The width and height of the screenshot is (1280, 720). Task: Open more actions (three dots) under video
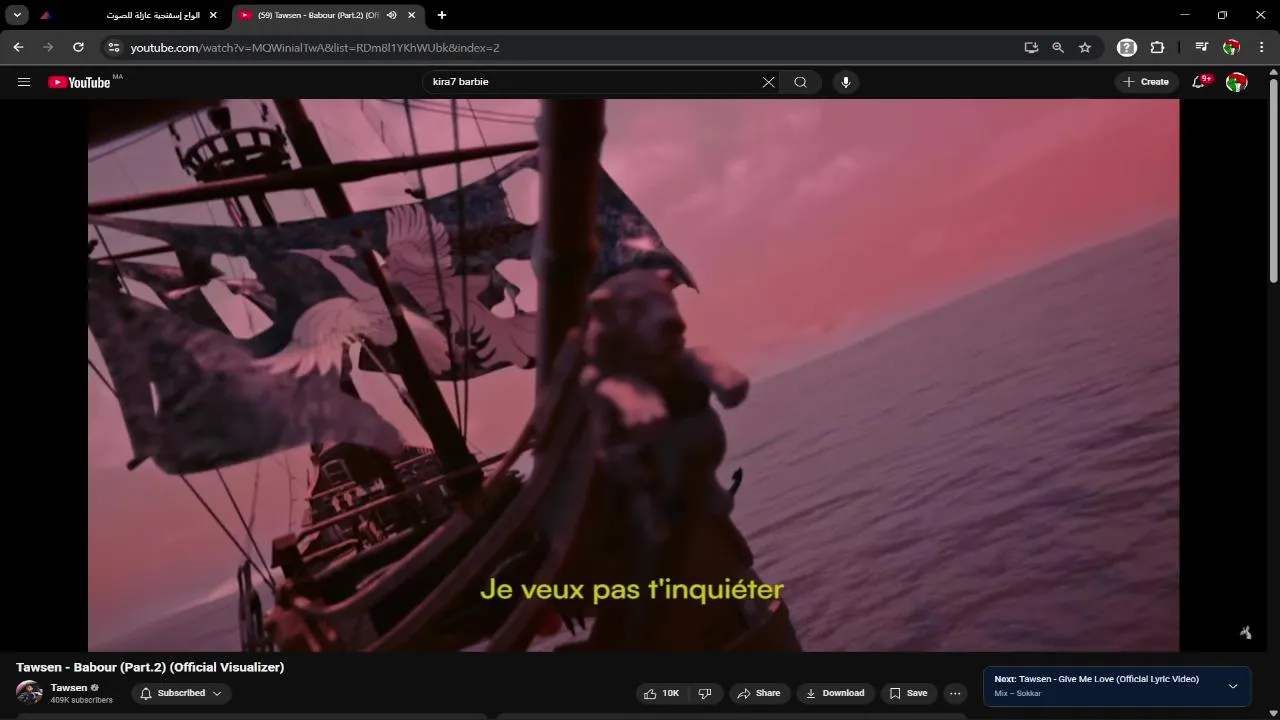tap(955, 693)
